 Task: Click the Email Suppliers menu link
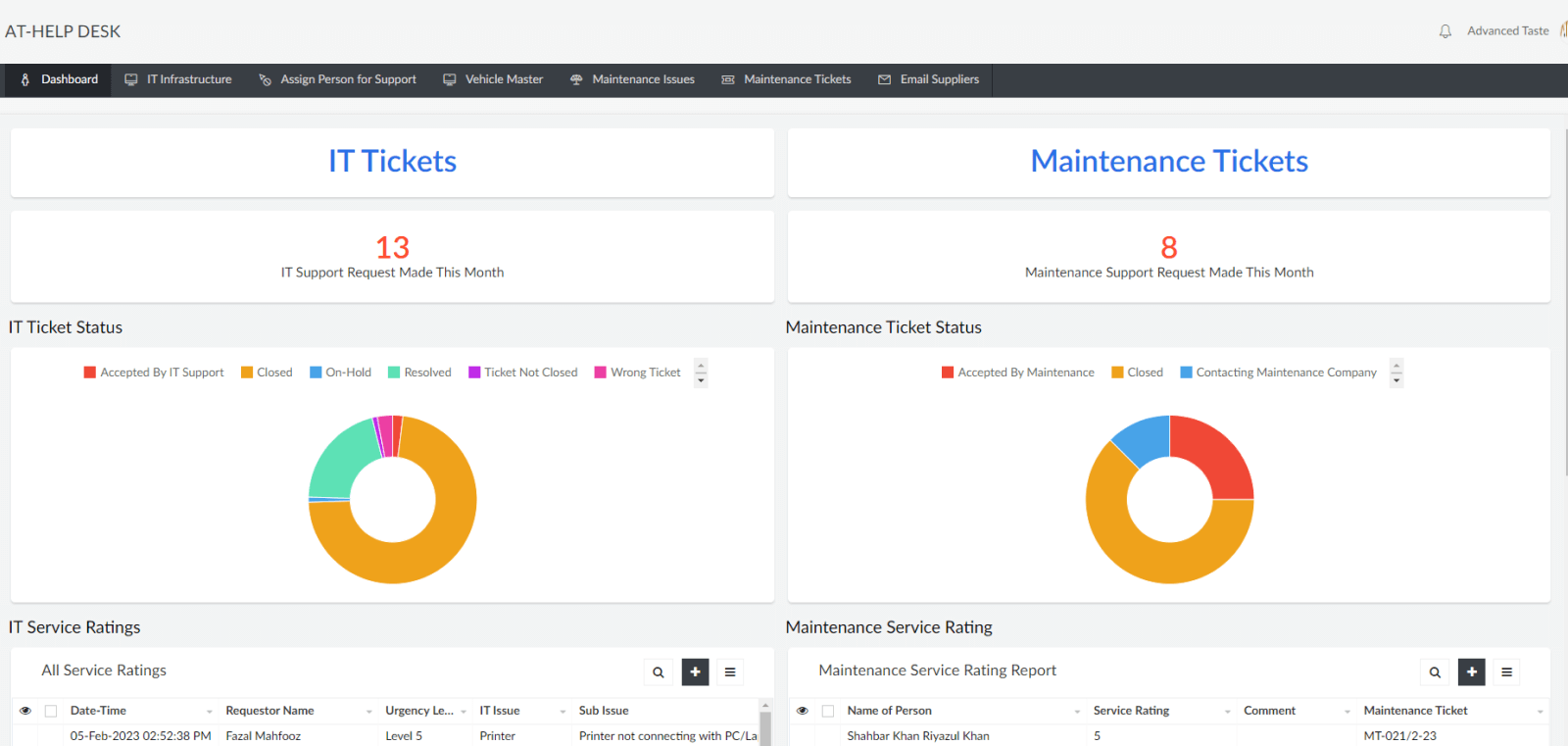pyautogui.click(x=928, y=79)
